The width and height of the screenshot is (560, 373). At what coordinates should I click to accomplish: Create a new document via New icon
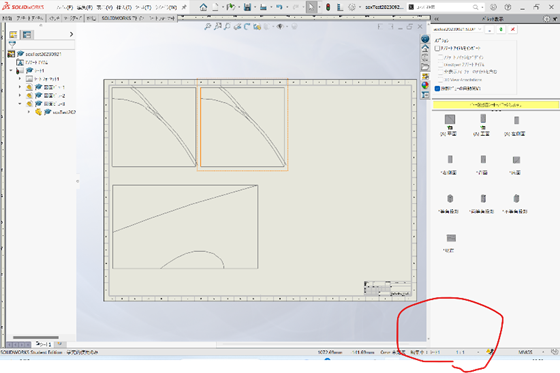click(215, 7)
